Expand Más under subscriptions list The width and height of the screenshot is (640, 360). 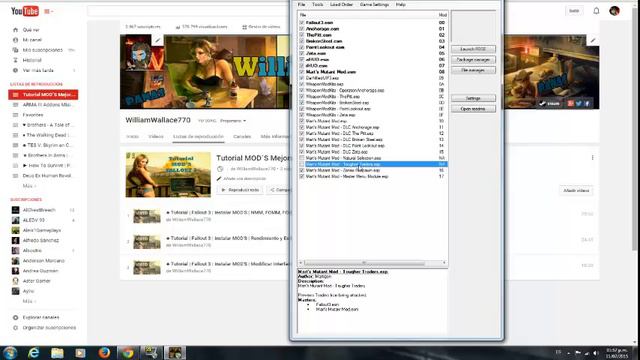coord(29,301)
